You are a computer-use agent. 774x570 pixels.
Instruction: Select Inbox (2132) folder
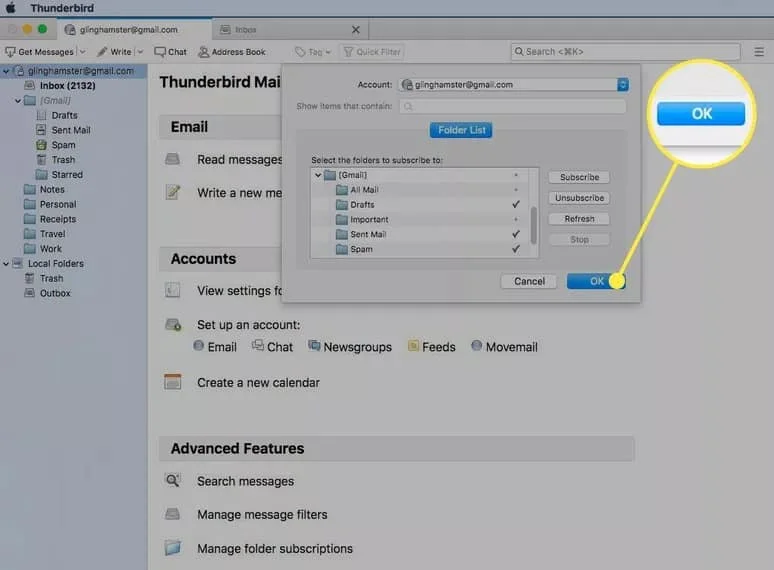68,86
